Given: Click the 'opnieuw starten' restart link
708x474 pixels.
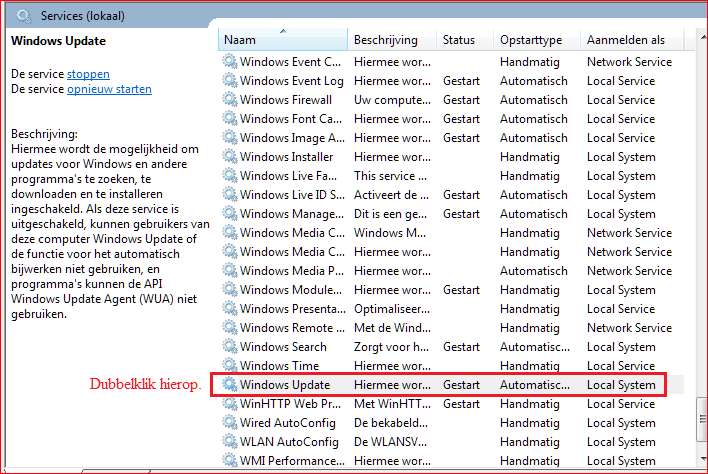Looking at the screenshot, I should (109, 89).
